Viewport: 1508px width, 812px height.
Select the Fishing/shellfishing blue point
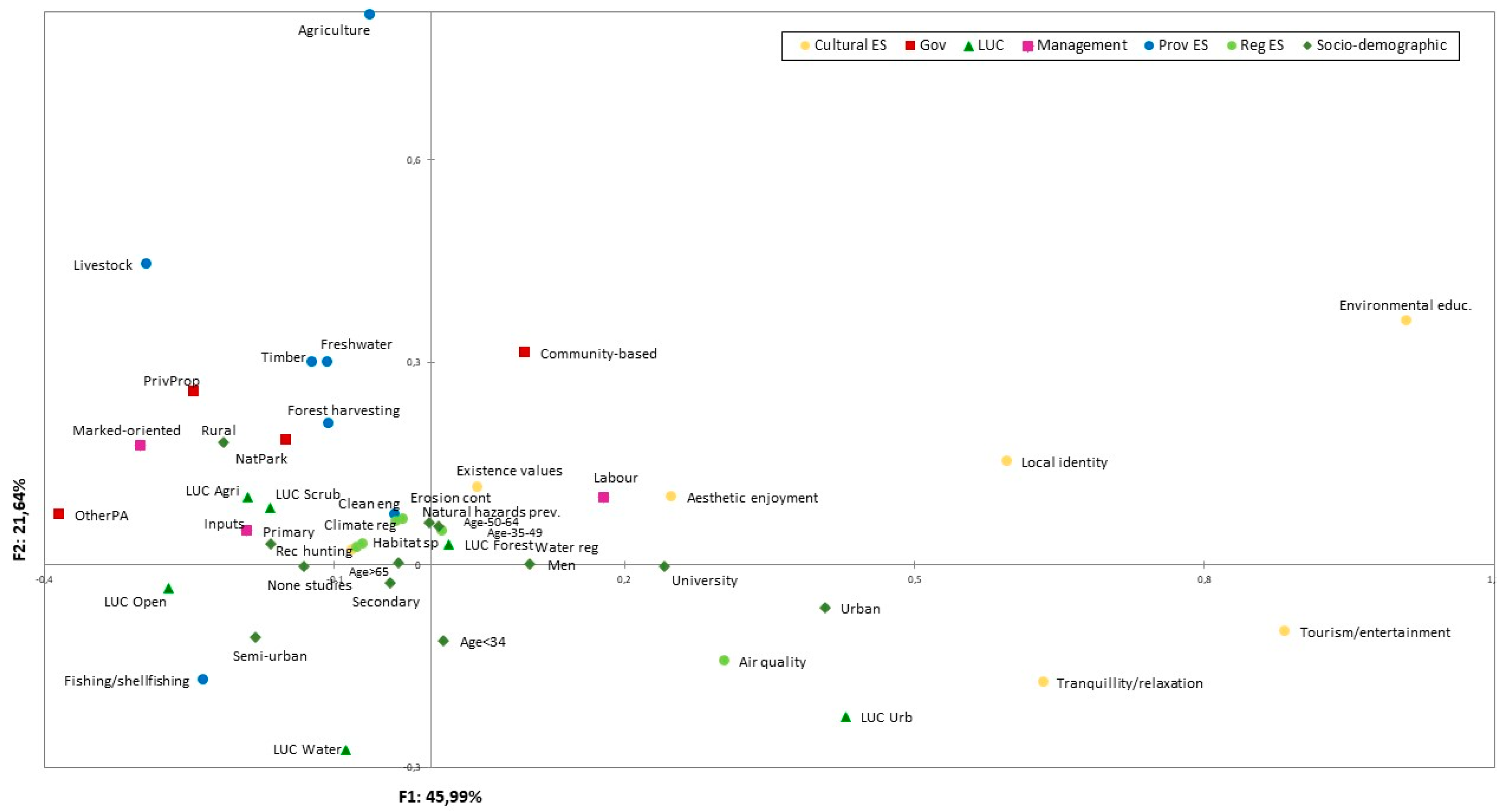point(203,679)
